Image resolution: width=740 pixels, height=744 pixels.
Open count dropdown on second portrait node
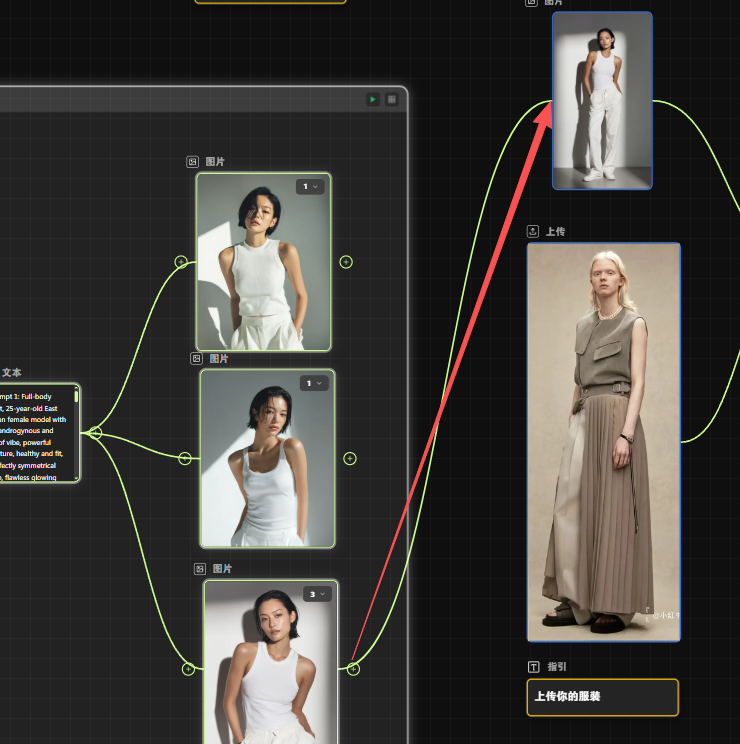tap(314, 383)
